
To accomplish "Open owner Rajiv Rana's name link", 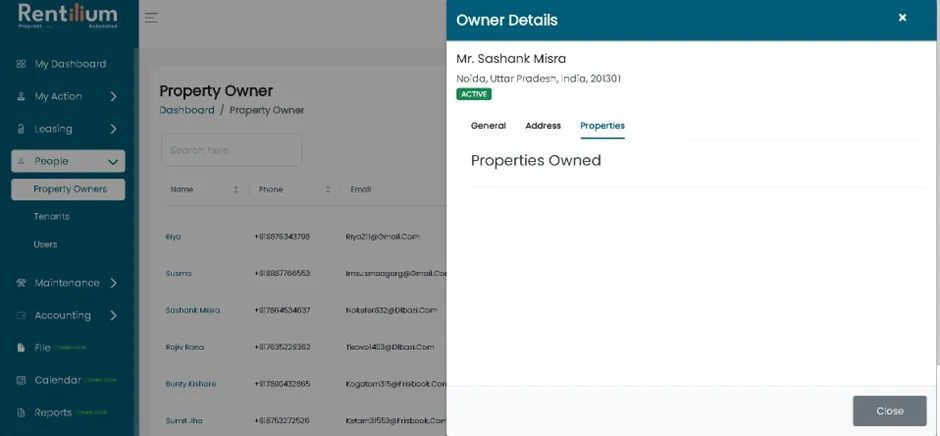I will 185,347.
